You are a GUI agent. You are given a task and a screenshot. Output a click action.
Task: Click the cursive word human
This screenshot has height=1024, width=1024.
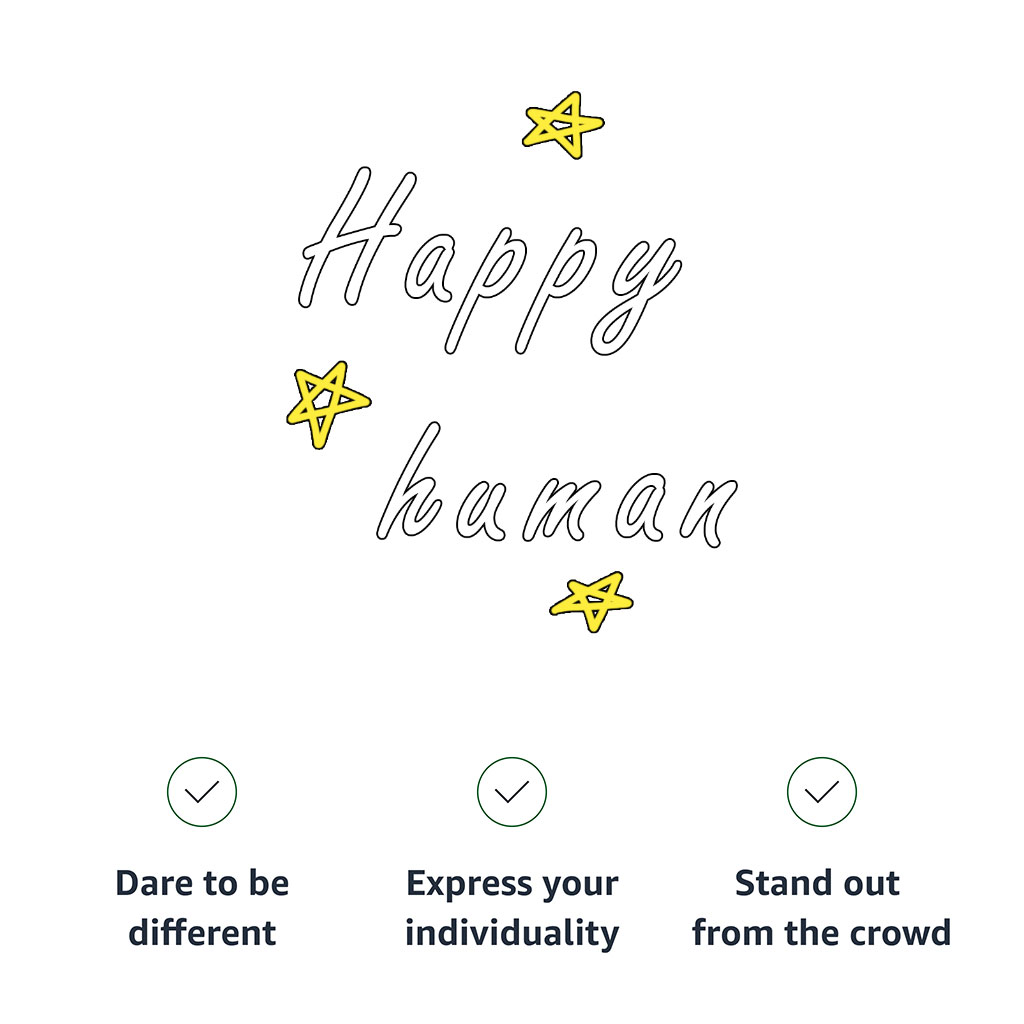[557, 485]
